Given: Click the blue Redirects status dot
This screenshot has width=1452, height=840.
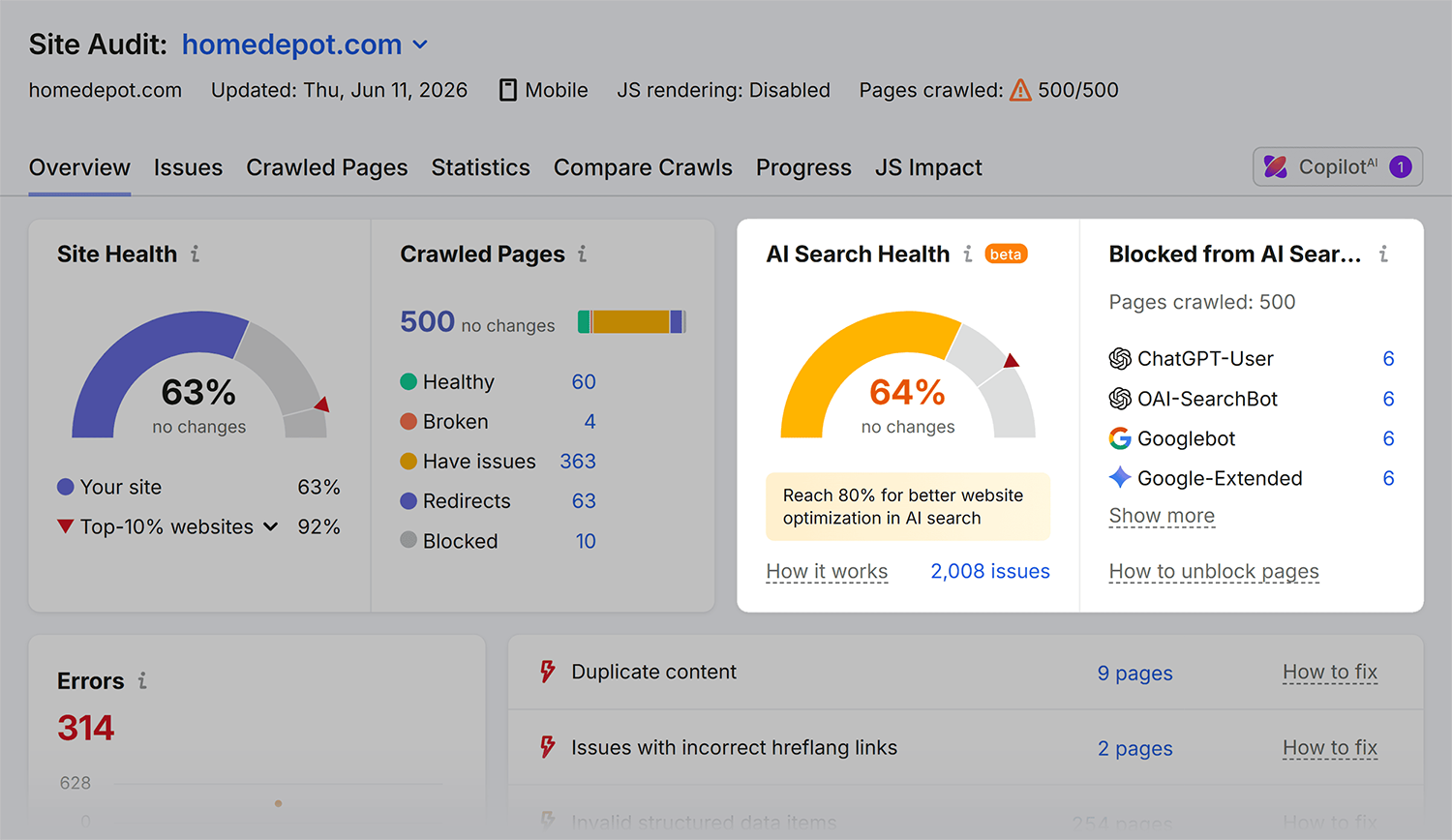Looking at the screenshot, I should 408,500.
